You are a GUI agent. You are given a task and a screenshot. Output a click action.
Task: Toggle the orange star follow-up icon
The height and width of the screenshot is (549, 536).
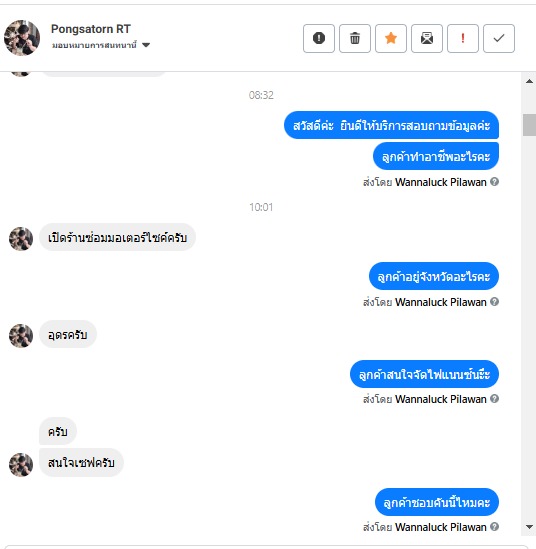pos(391,38)
